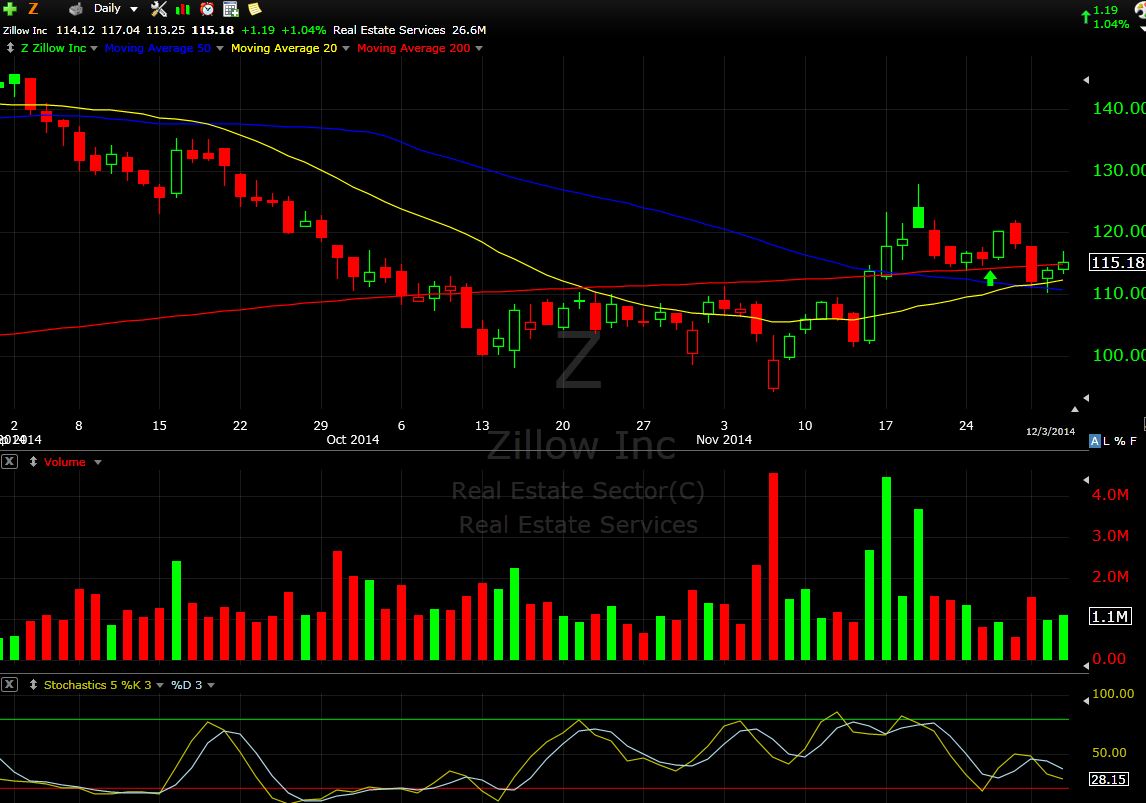Click the 140.00 price scale label
The height and width of the screenshot is (803, 1146).
(x=1119, y=108)
